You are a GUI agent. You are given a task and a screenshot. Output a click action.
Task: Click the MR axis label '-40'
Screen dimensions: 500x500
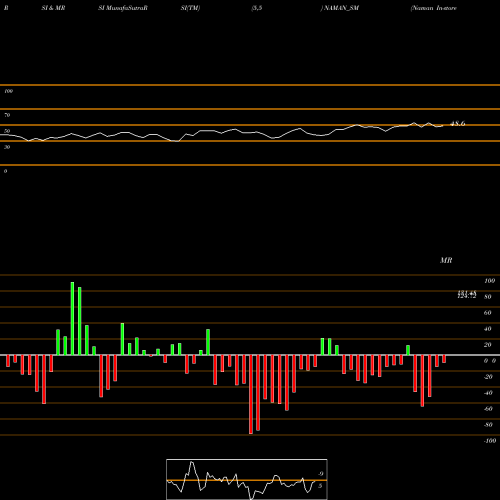[488, 393]
